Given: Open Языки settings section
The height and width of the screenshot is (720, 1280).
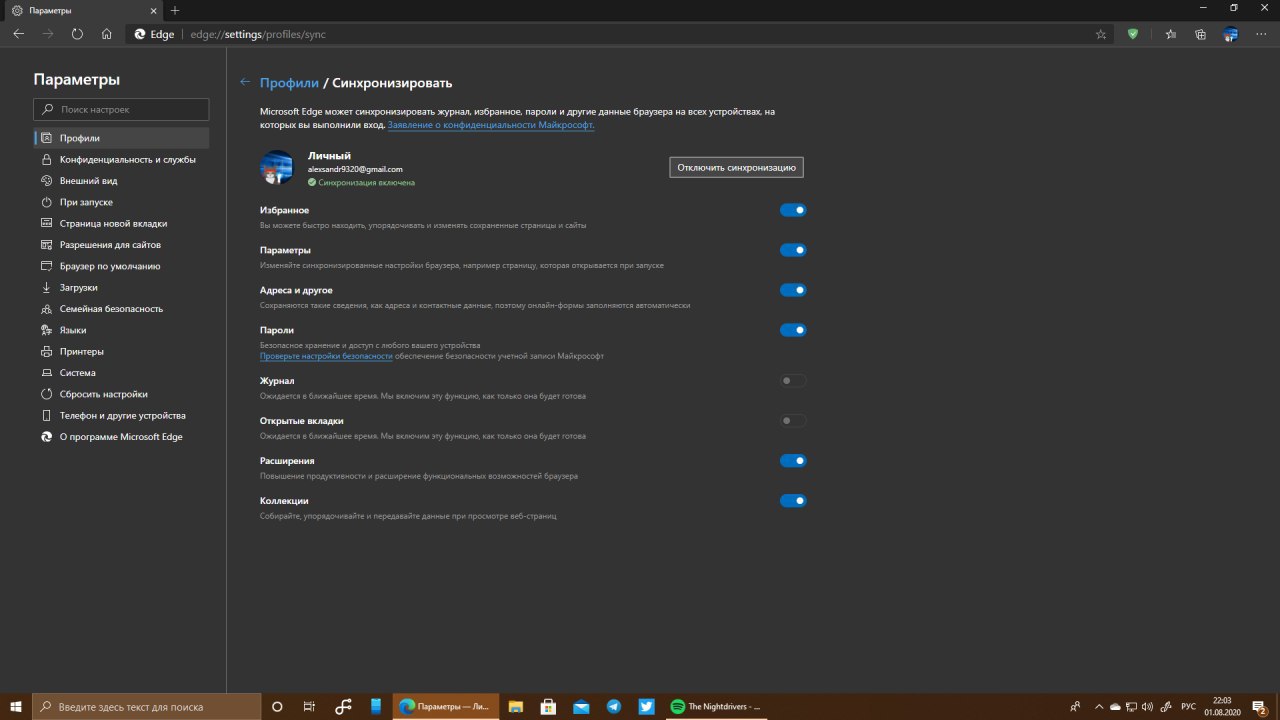Looking at the screenshot, I should (x=121, y=330).
